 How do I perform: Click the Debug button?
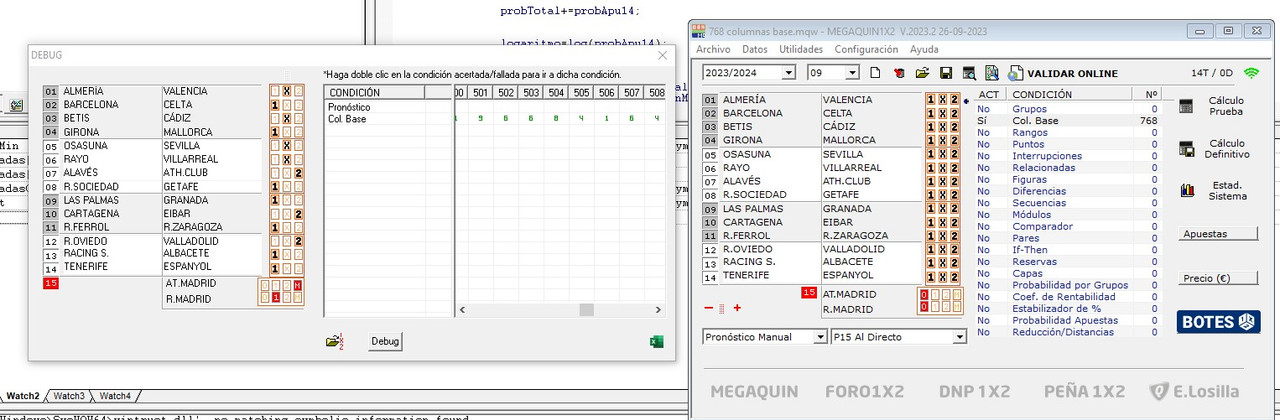click(385, 342)
